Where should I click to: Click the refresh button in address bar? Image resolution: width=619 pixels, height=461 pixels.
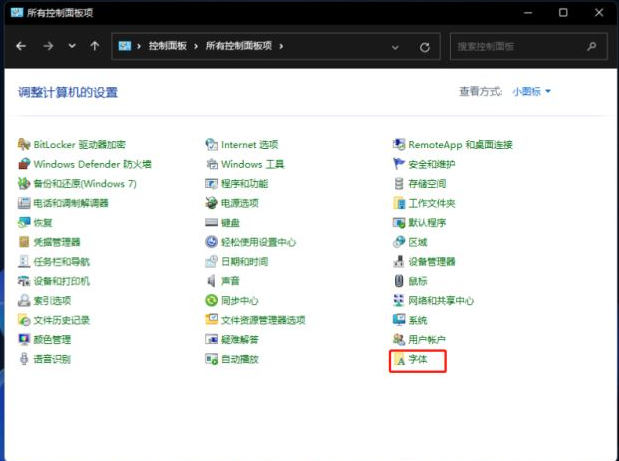point(425,47)
